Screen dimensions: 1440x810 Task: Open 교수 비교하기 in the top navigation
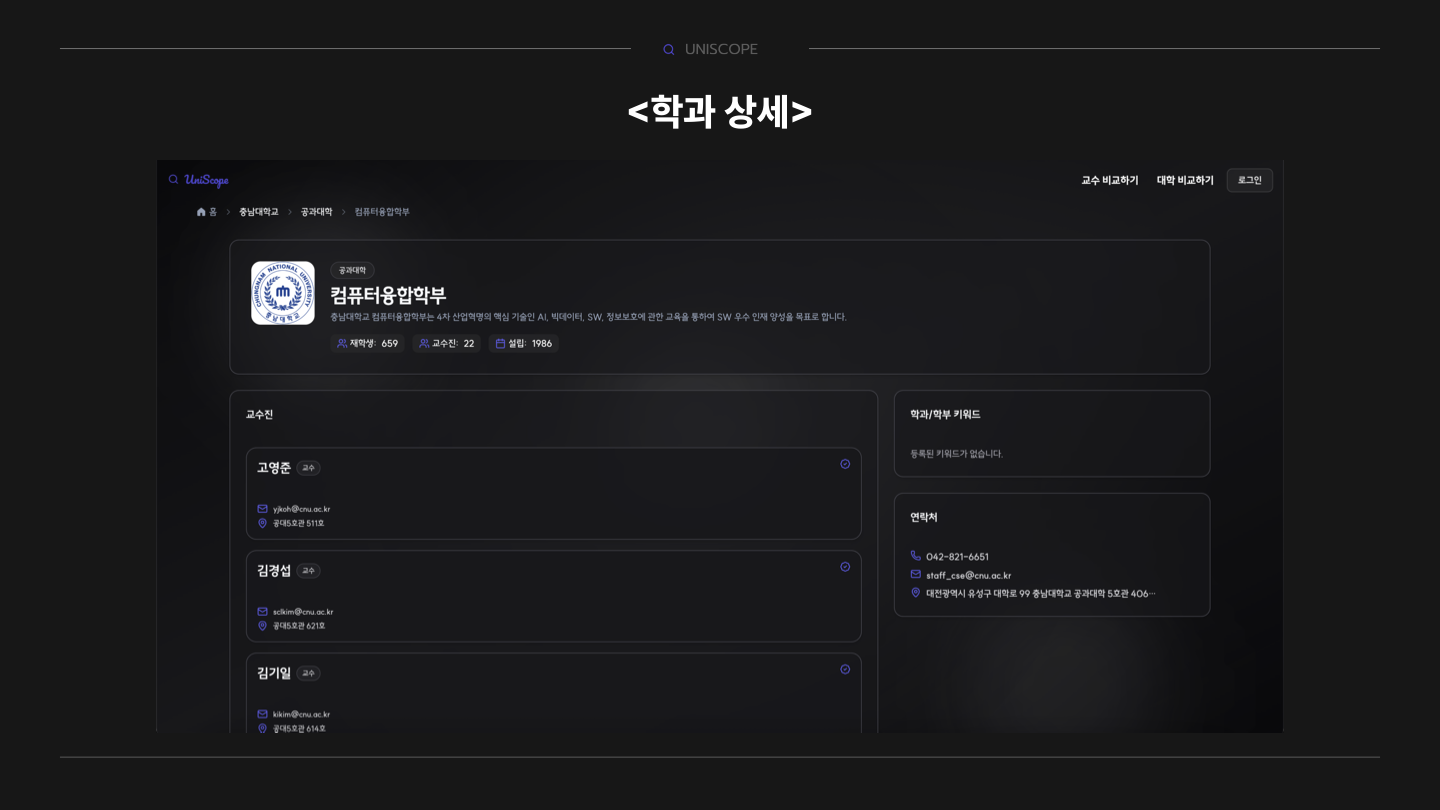(x=1110, y=180)
